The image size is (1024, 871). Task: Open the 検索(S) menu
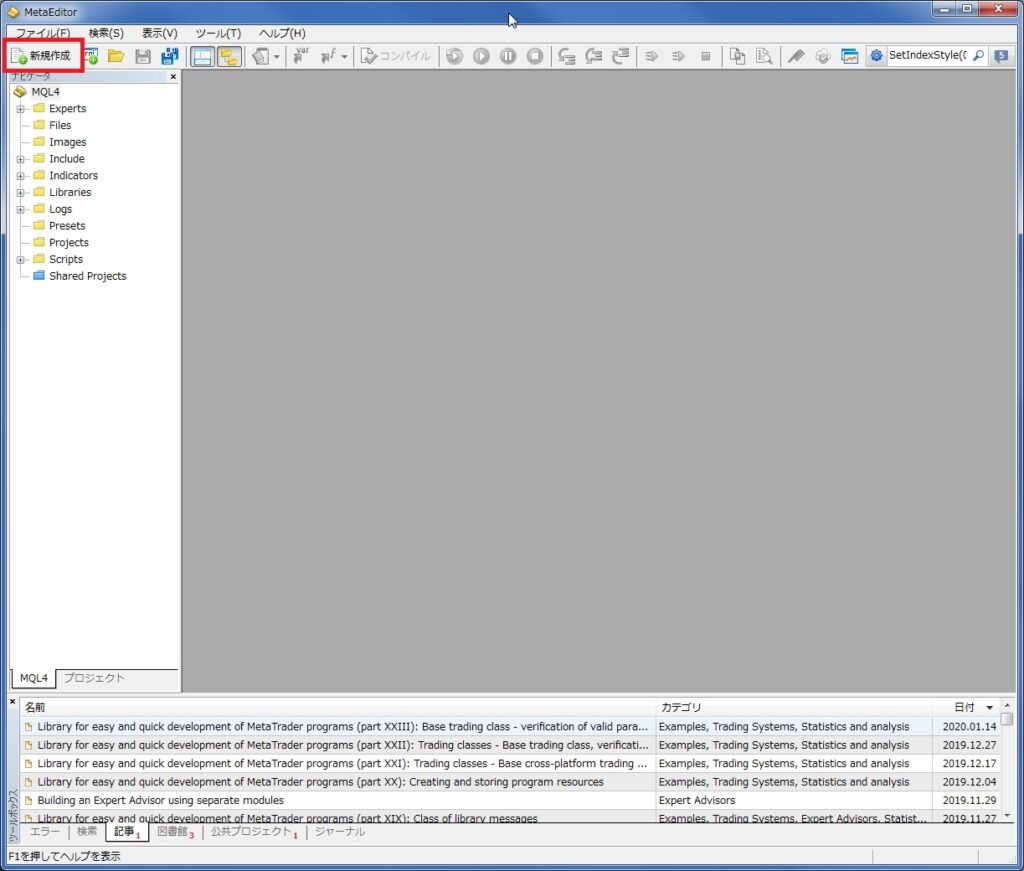point(106,33)
